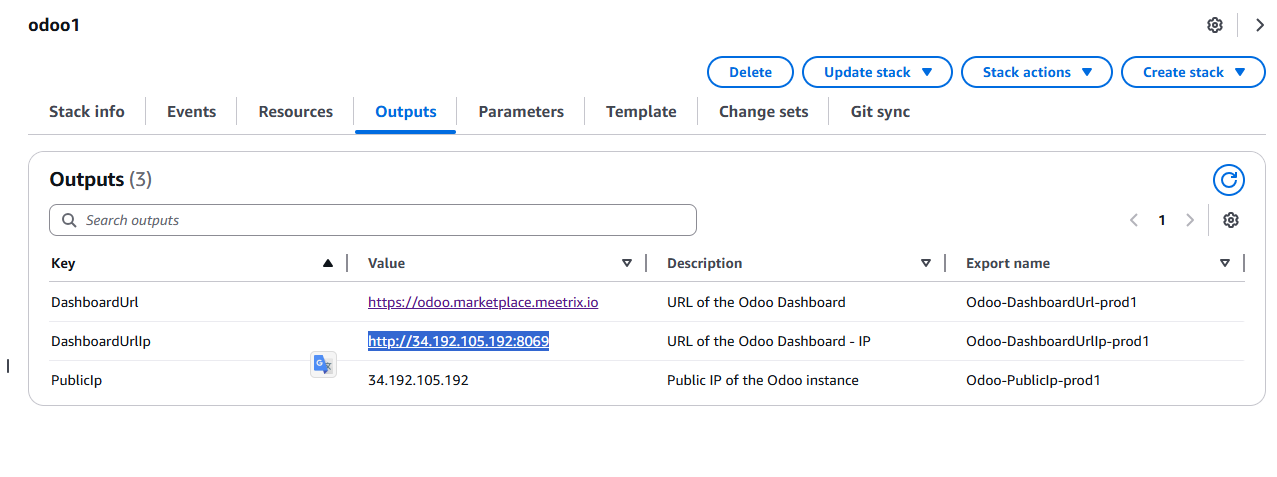Sort by Export name column arrow

tap(1225, 263)
